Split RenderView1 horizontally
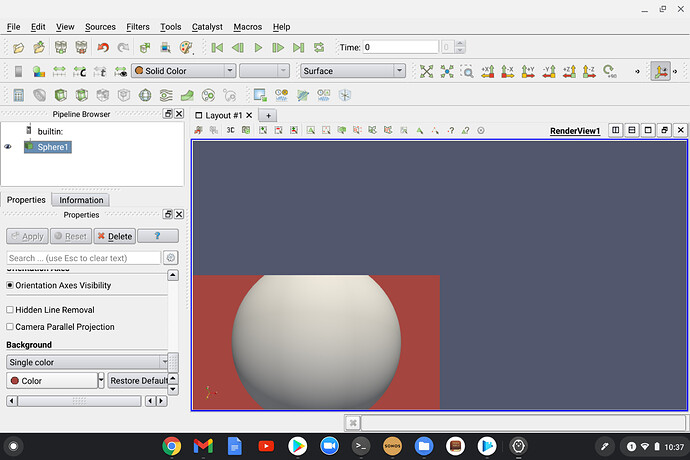 616,130
